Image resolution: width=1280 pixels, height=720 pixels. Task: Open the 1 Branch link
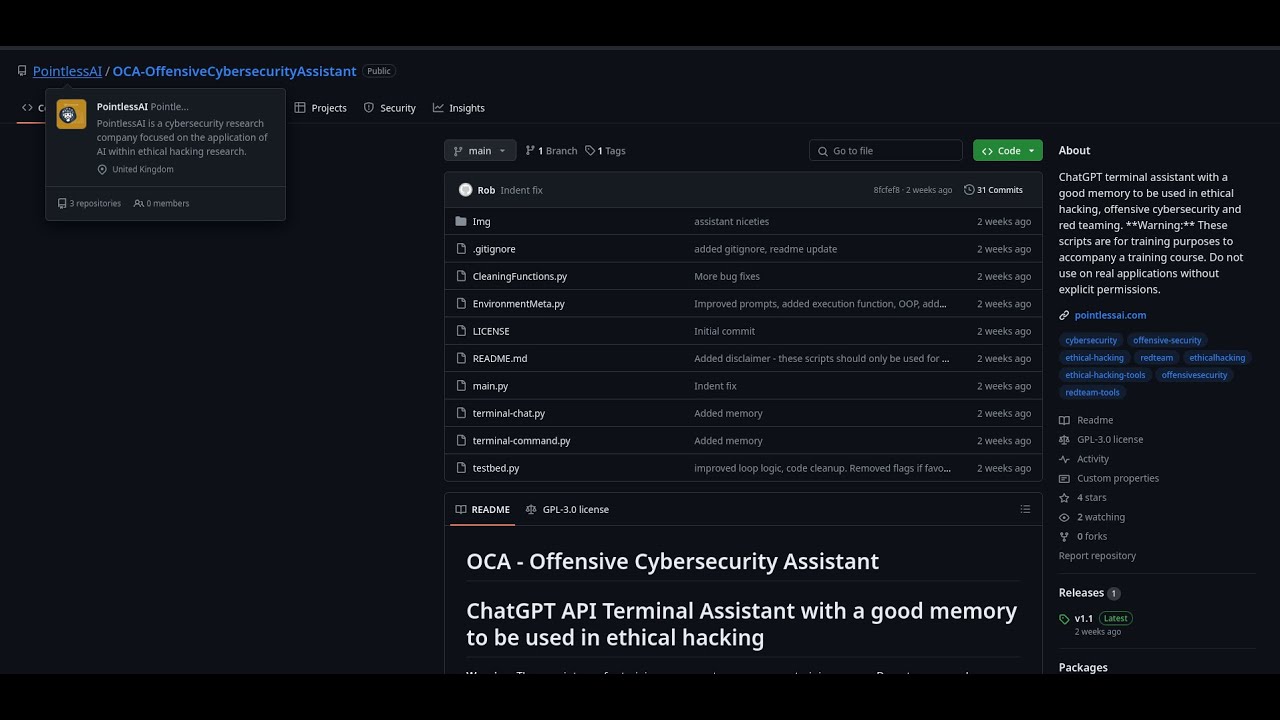click(551, 151)
